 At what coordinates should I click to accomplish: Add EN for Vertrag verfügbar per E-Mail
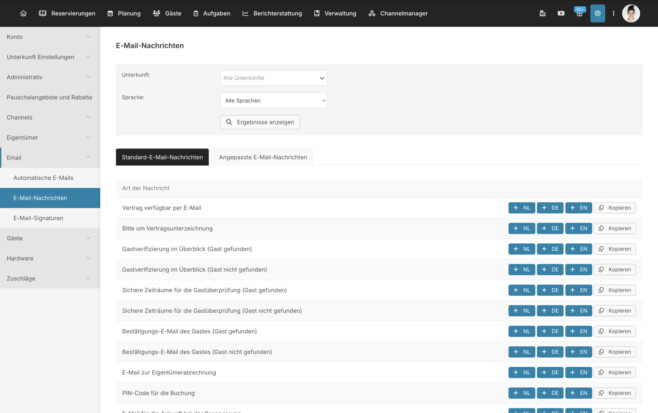tap(578, 208)
